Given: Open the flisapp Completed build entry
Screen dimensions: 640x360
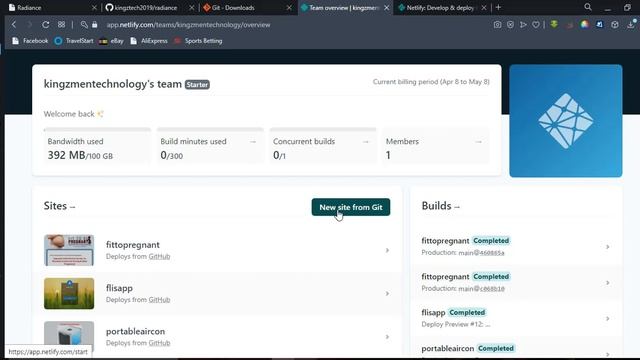Looking at the screenshot, I should pos(516,318).
